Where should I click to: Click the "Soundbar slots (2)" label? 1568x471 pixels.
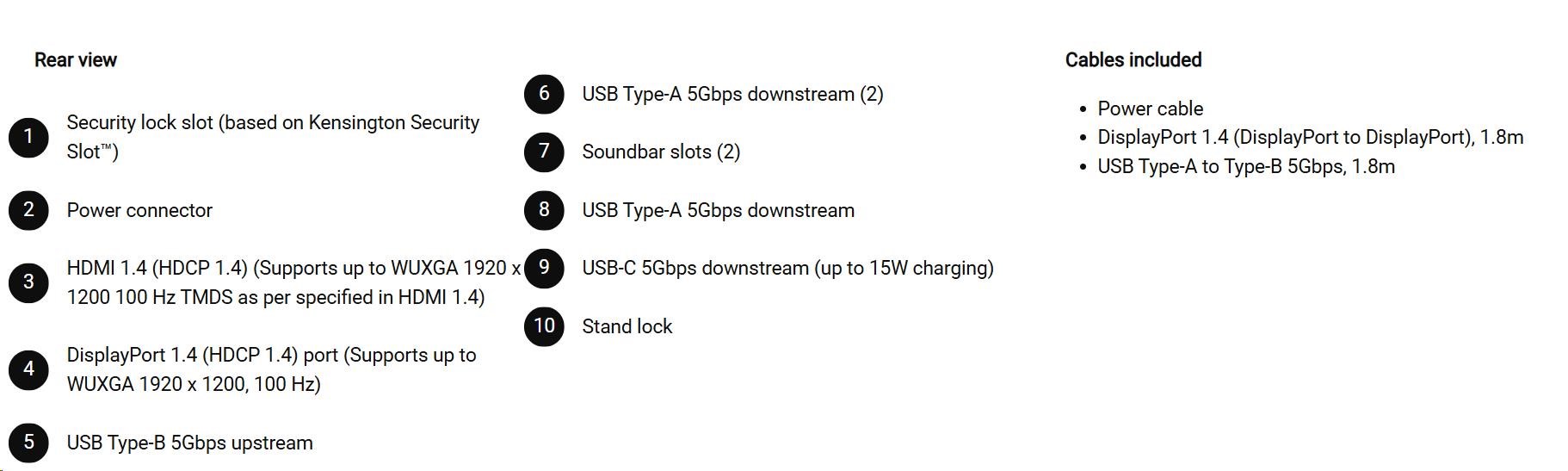pos(661,152)
